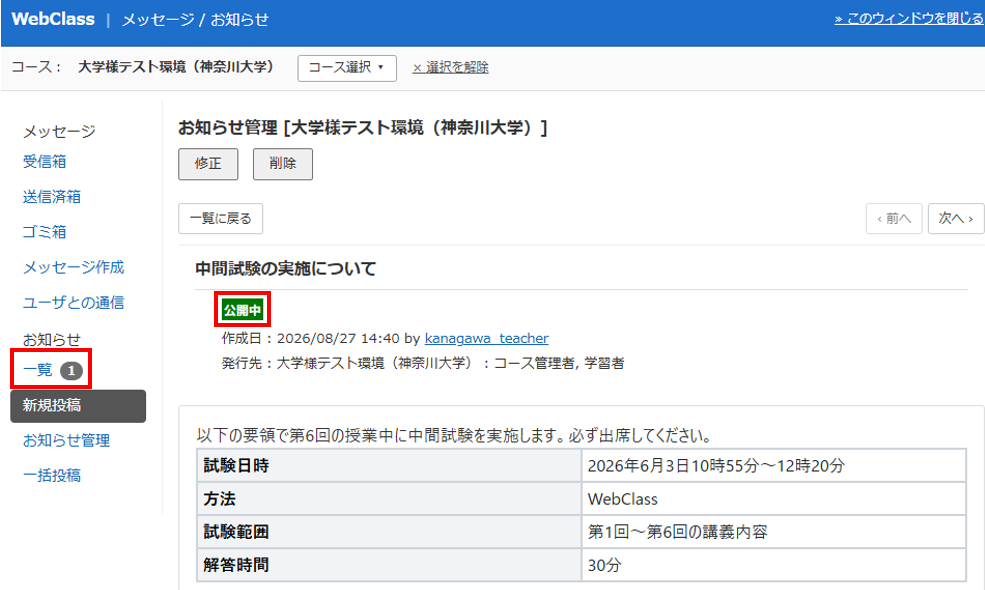Click the メッセージ / お知らせ header title

[195, 20]
